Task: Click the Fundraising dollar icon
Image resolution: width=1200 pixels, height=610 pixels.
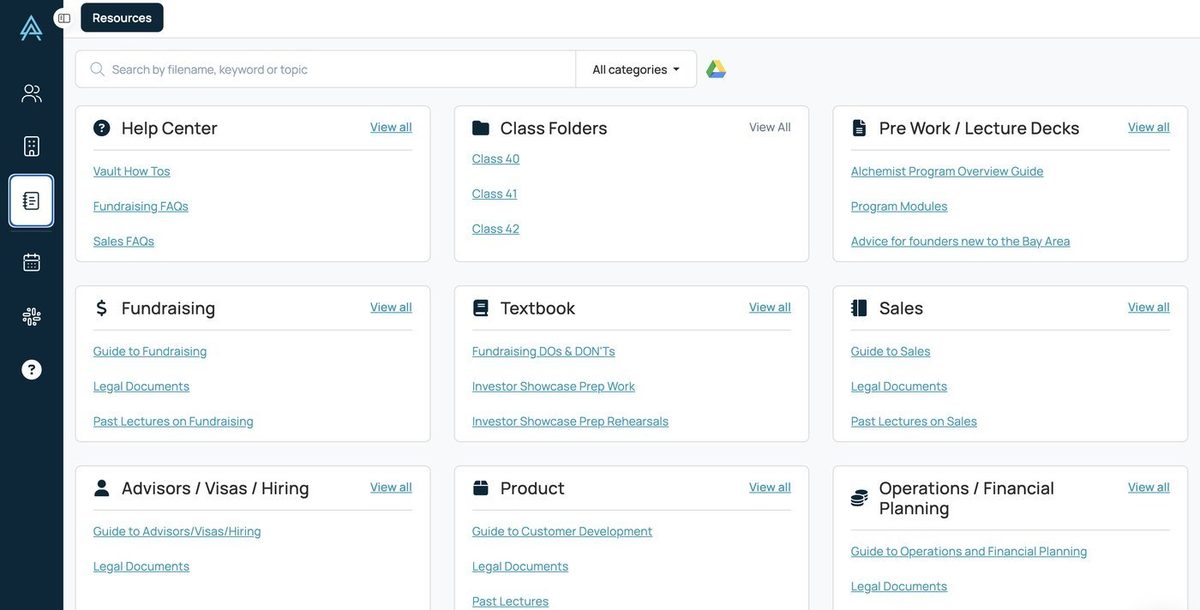Action: [x=101, y=308]
